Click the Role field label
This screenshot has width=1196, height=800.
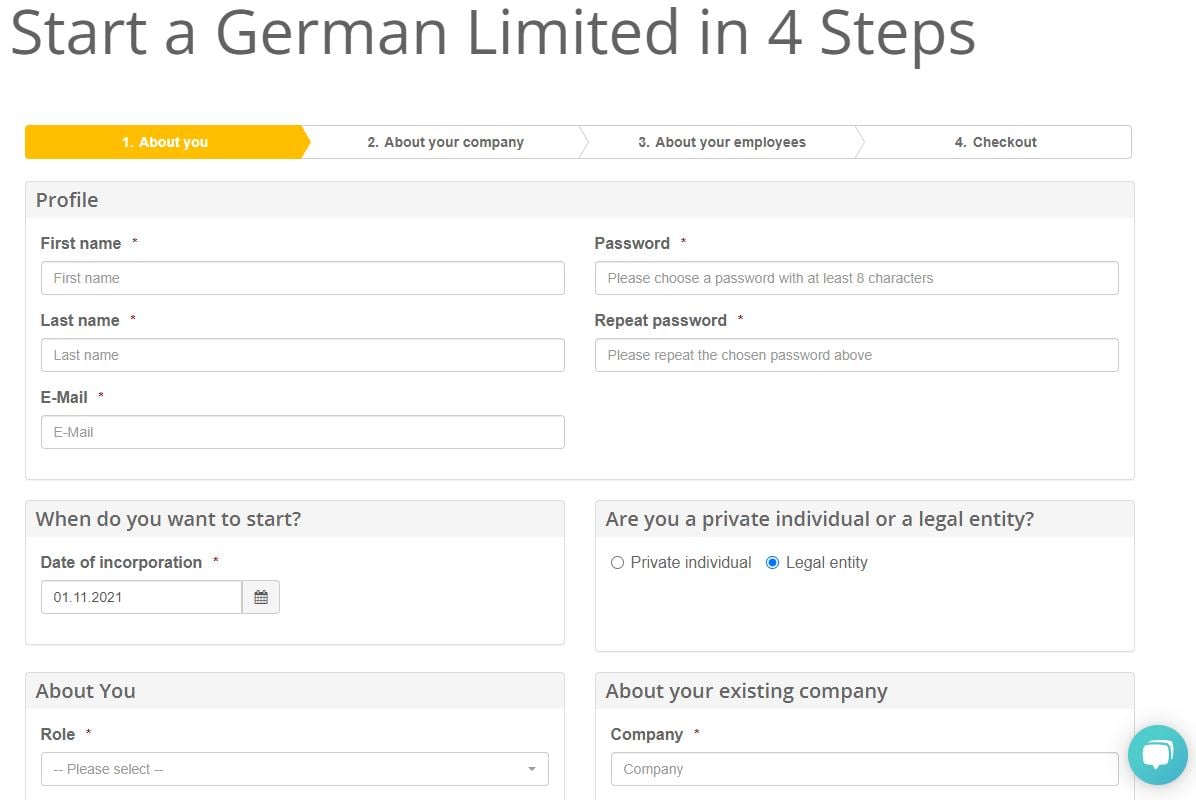58,734
